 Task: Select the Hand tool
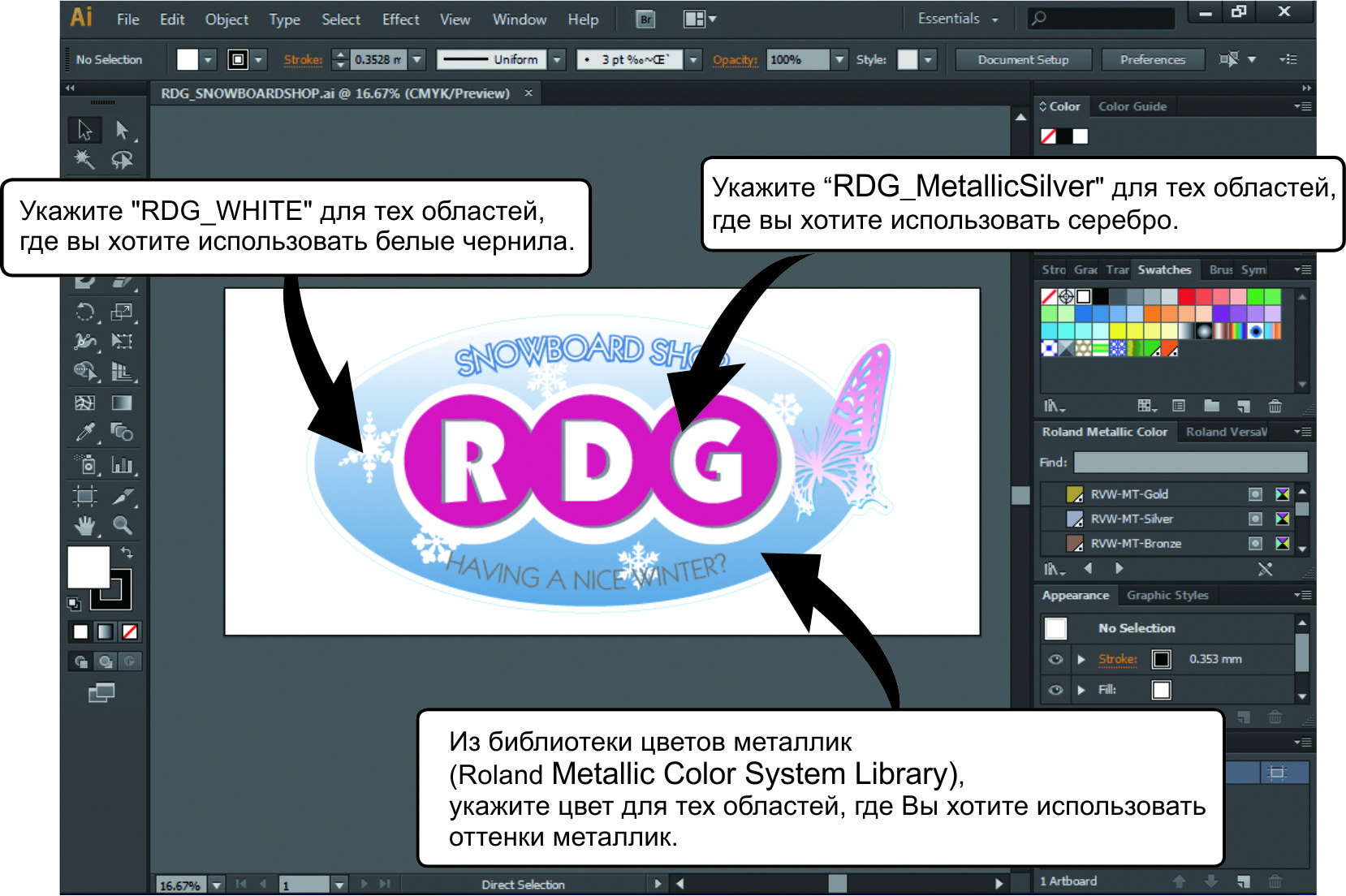tap(84, 525)
